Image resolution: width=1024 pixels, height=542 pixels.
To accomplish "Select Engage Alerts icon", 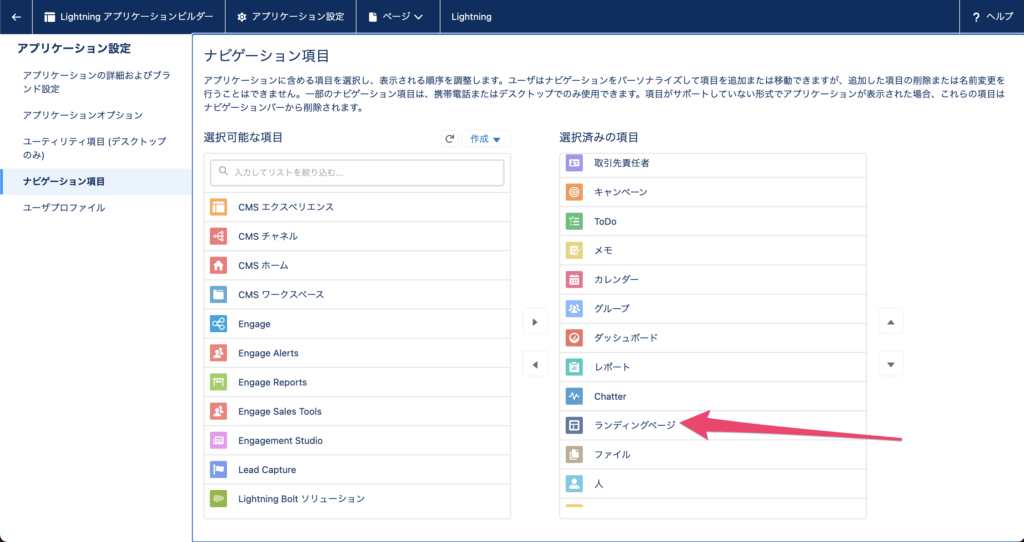I will pos(218,353).
